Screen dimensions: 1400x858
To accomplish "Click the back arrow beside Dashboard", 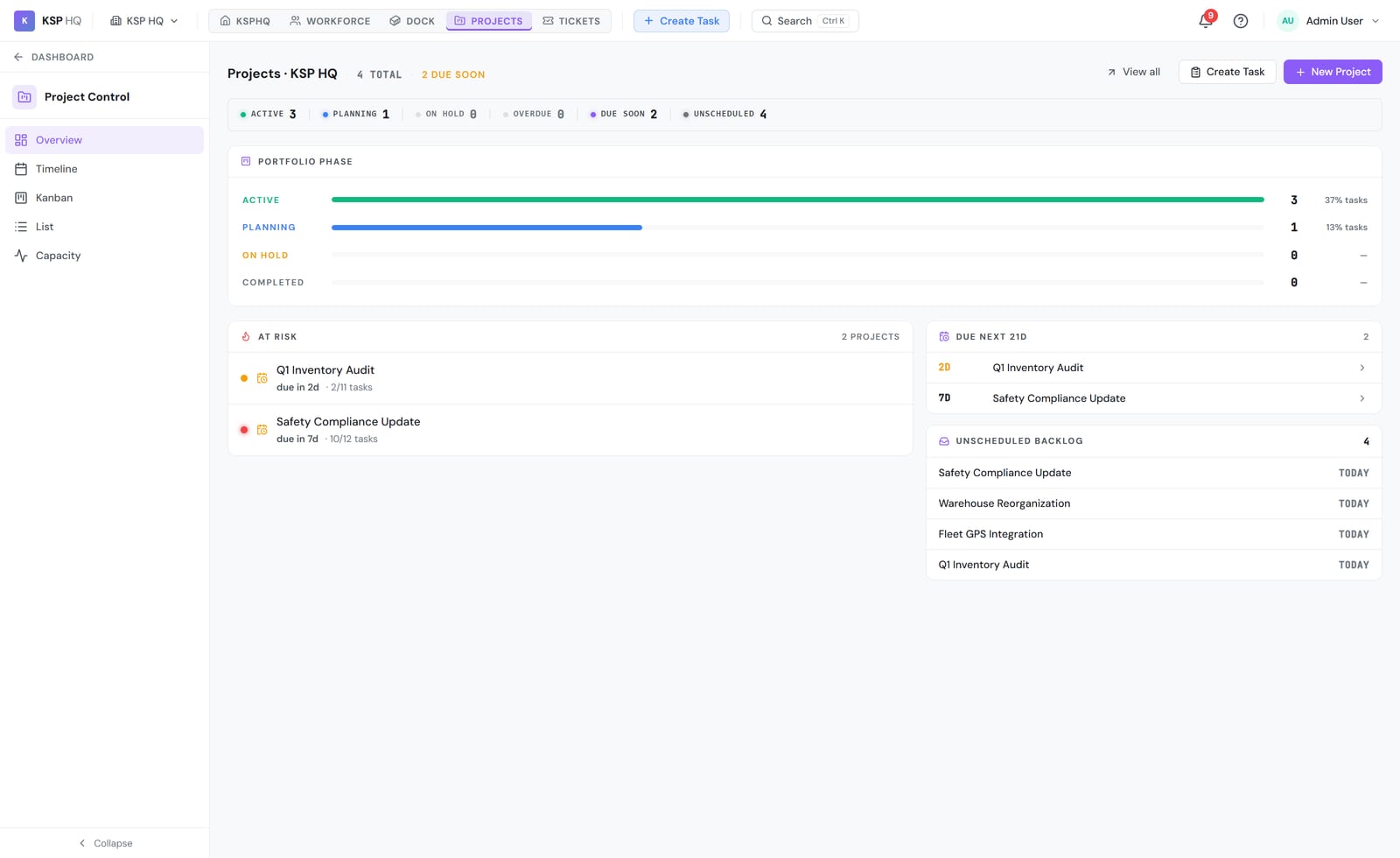I will pyautogui.click(x=18, y=57).
